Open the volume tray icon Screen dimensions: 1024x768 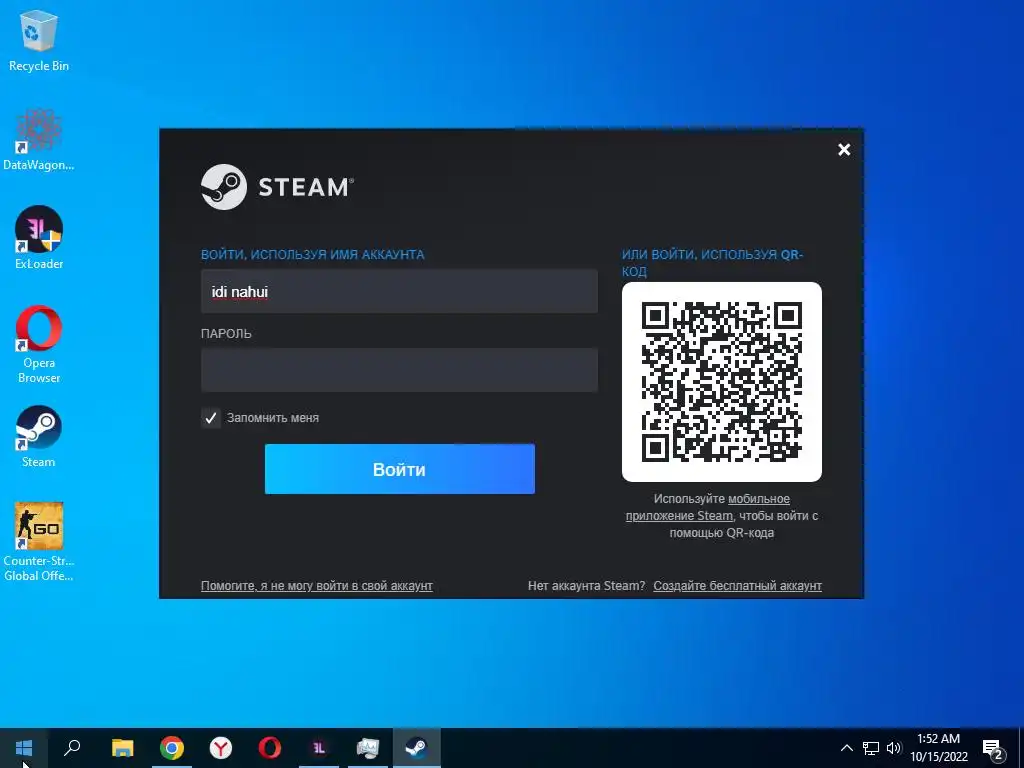(x=894, y=748)
